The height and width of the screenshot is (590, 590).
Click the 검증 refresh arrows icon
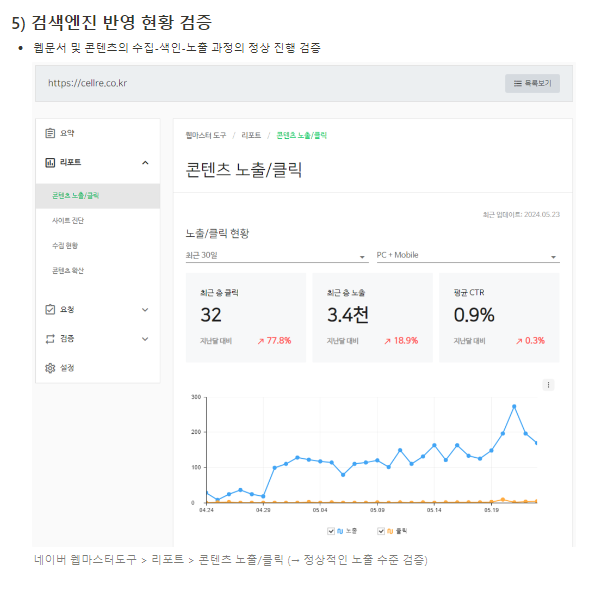(x=50, y=339)
